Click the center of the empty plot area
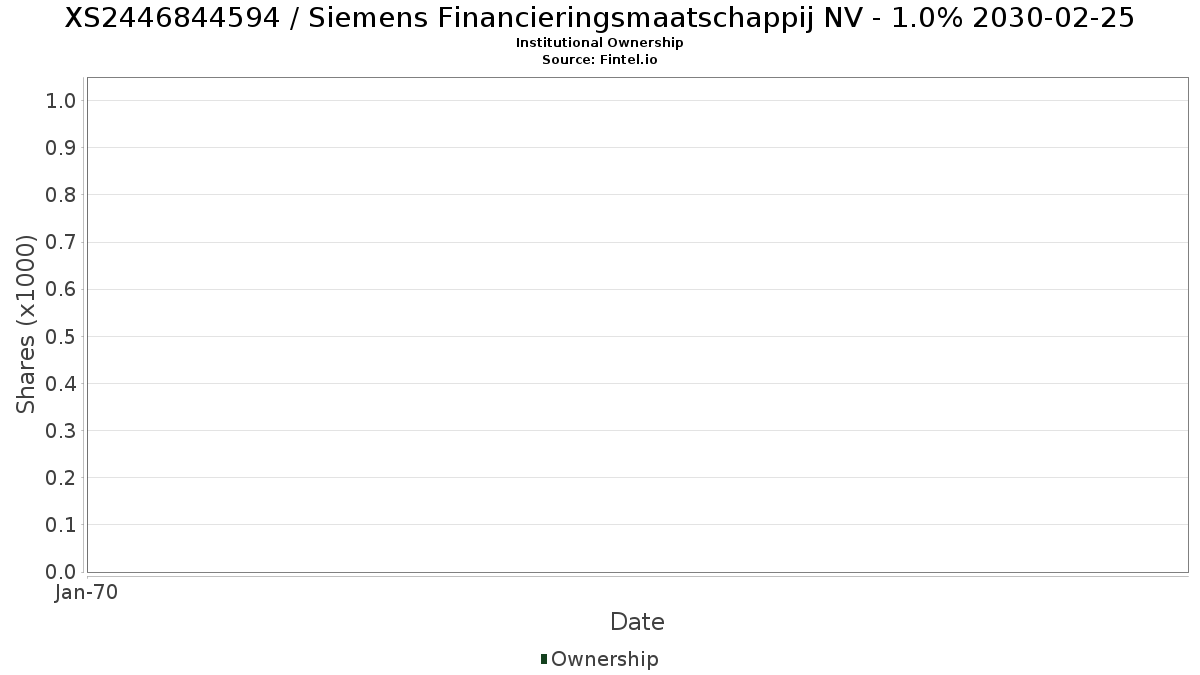 pos(637,324)
